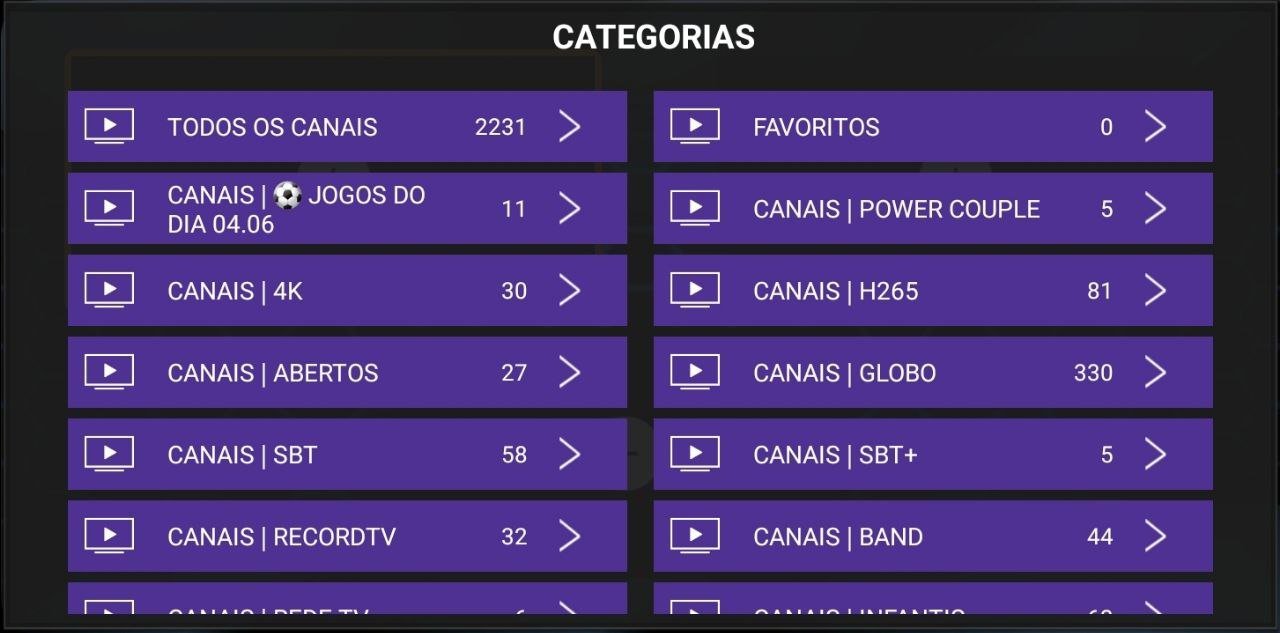Click the TV icon next to Canais | H265

(694, 291)
